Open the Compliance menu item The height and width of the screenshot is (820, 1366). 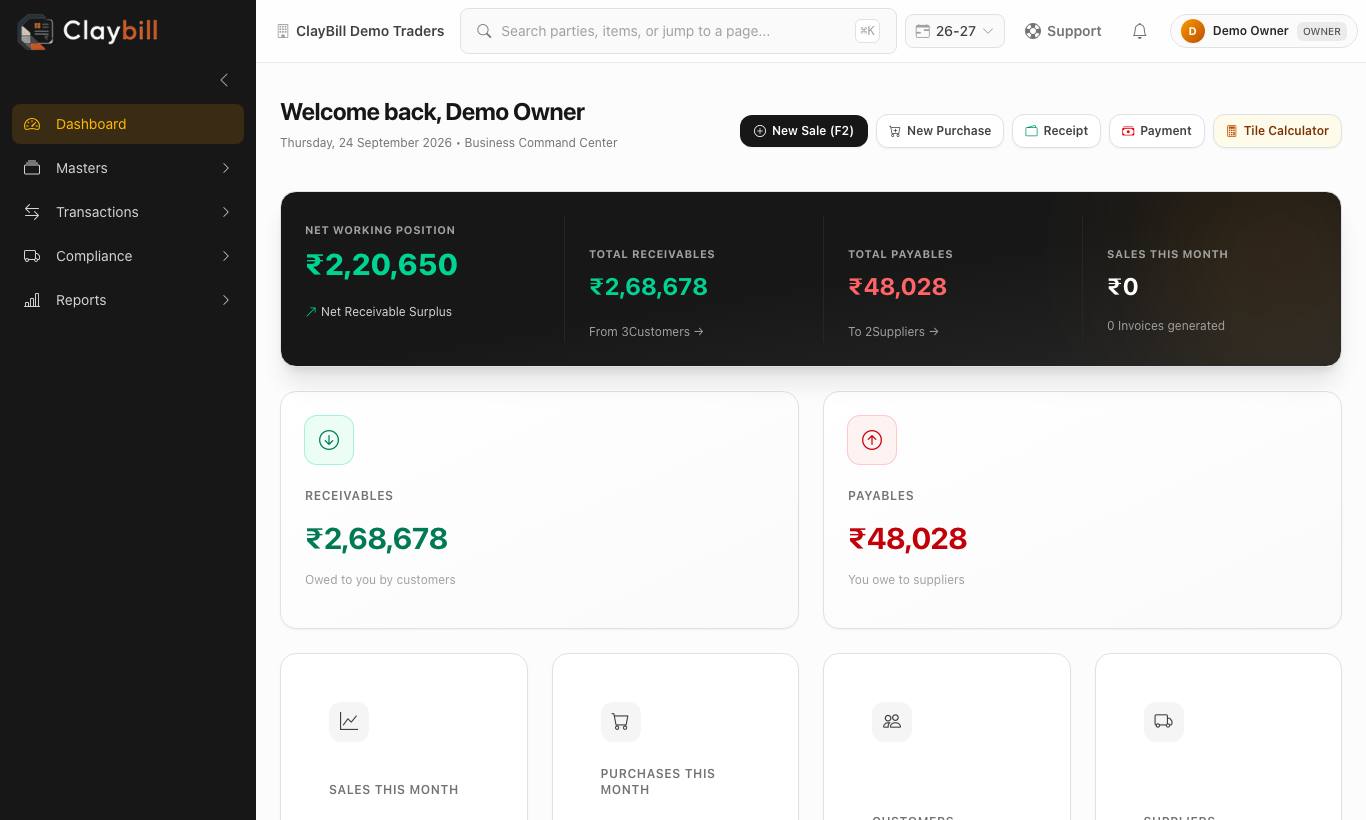128,256
